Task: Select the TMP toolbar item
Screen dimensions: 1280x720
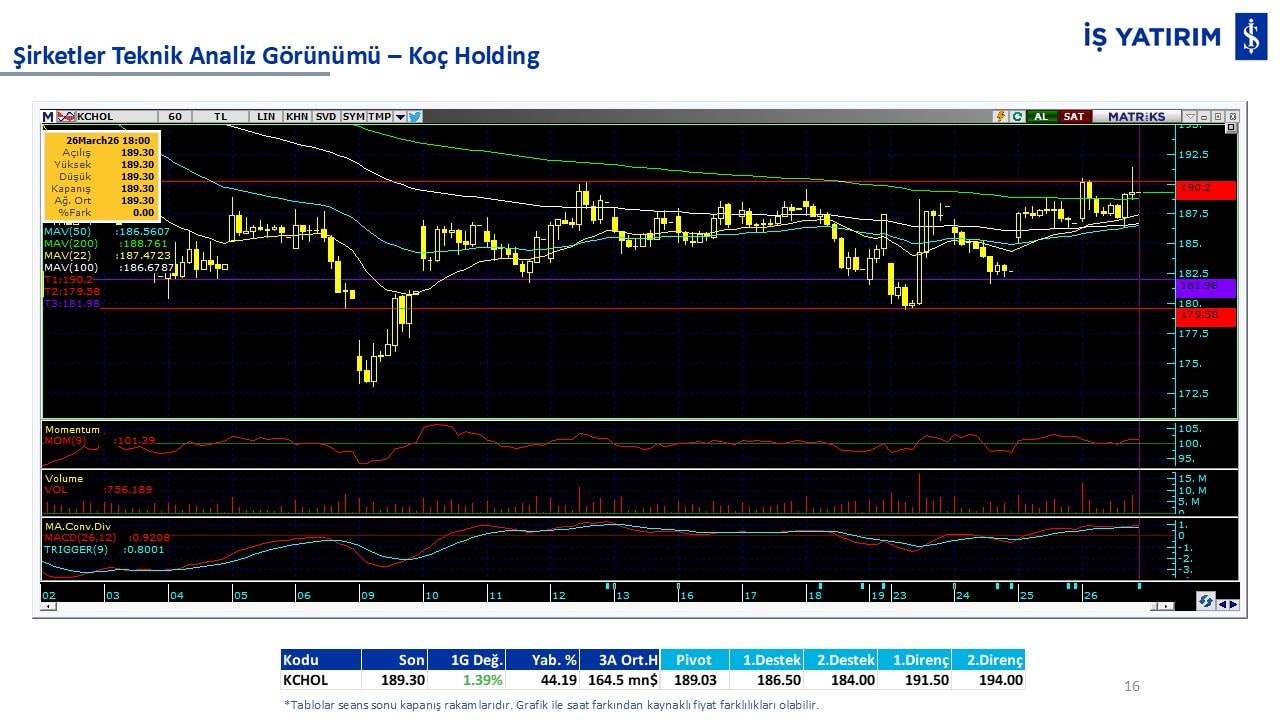Action: tap(379, 117)
